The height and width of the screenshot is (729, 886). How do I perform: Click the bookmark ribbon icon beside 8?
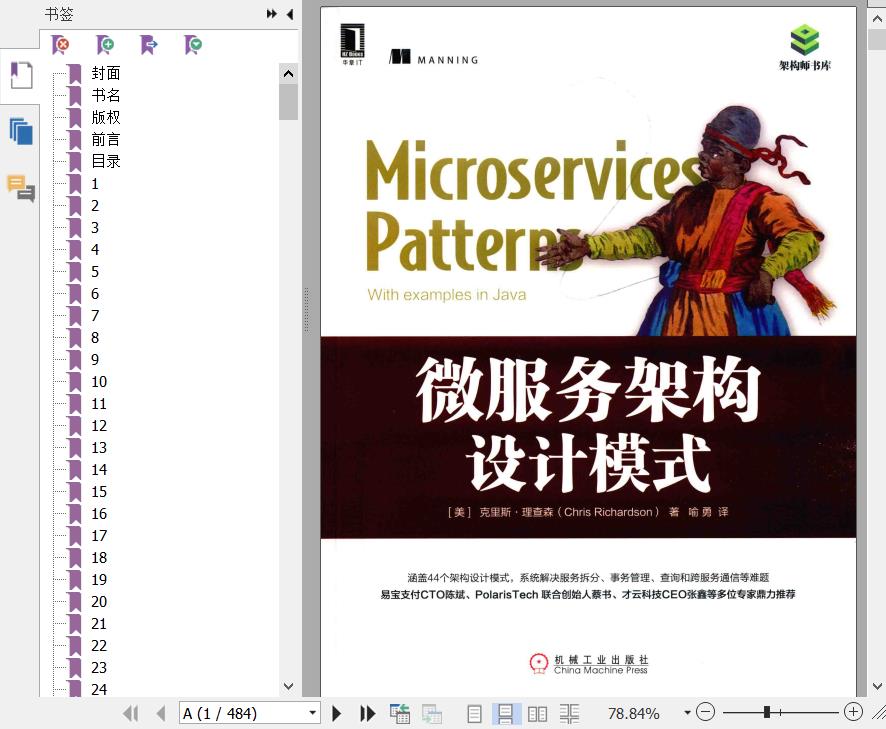pos(75,338)
